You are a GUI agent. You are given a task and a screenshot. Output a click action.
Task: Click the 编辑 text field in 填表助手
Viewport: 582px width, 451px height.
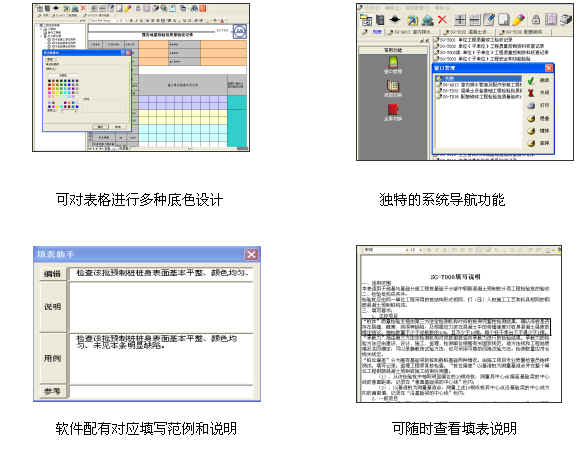point(161,273)
